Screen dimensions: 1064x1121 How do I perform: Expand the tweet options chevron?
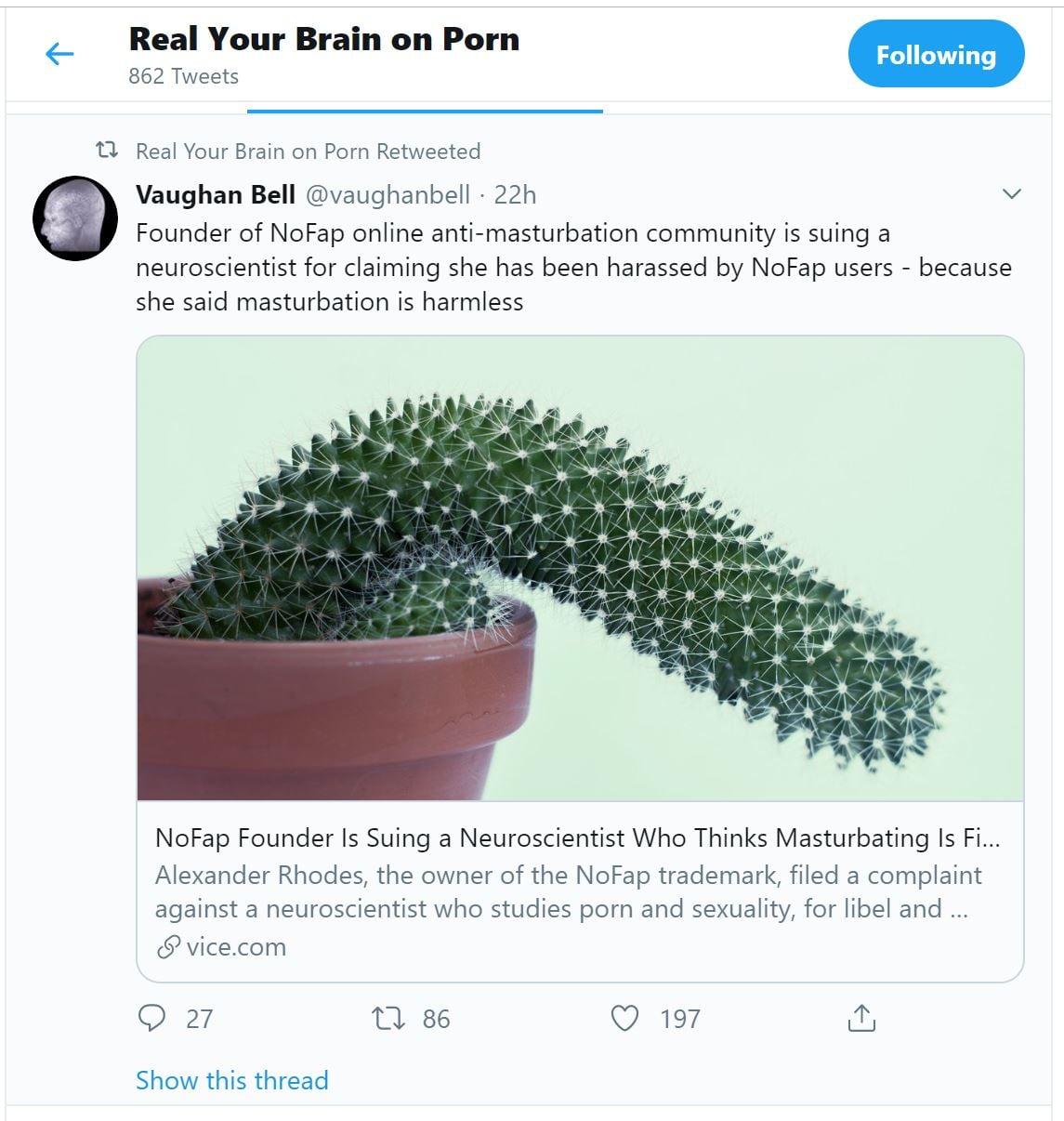coord(1012,194)
